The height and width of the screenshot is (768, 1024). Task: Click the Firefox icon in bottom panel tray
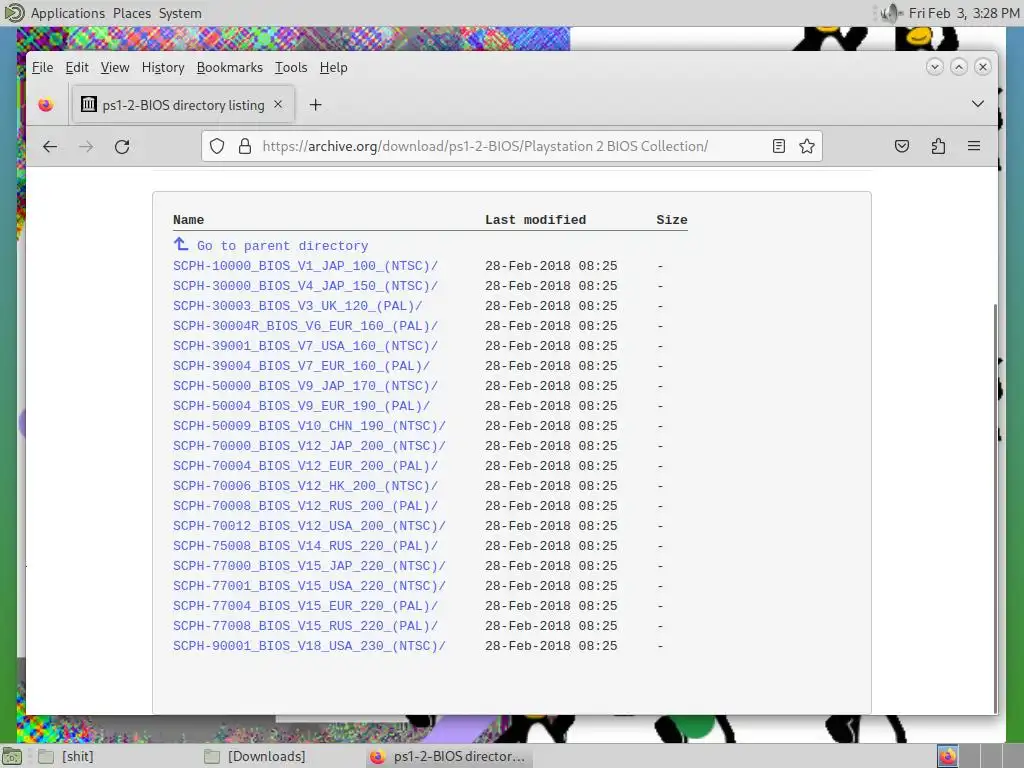point(948,756)
